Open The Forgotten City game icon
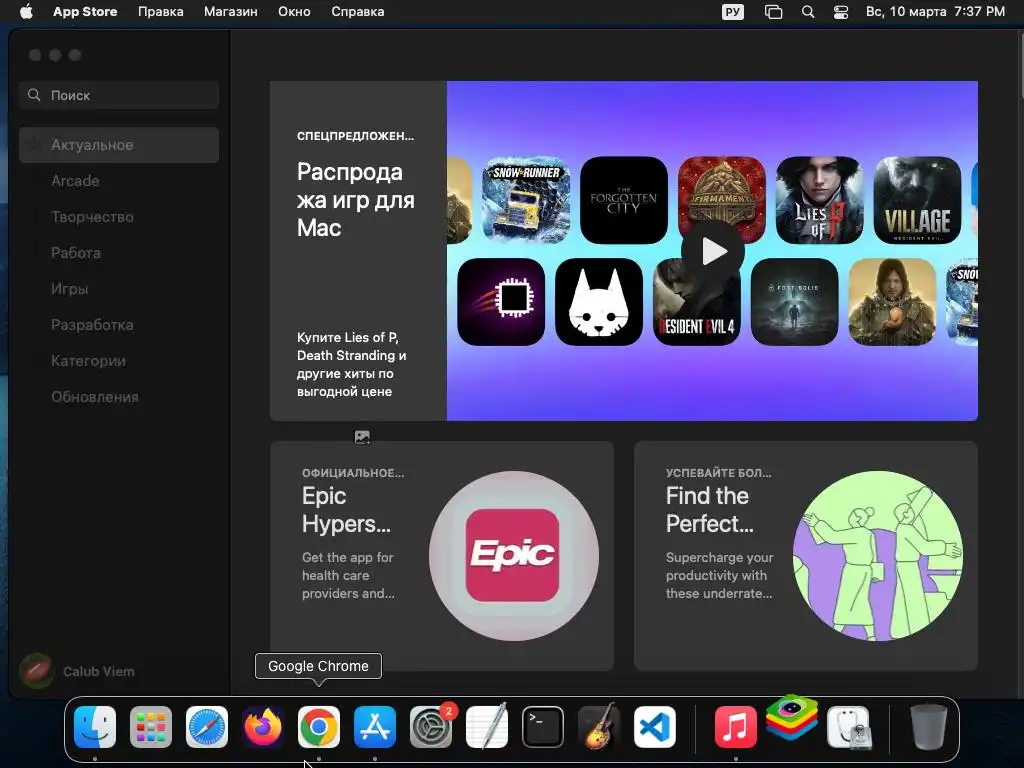Screen dimensions: 1024x768 tap(624, 200)
